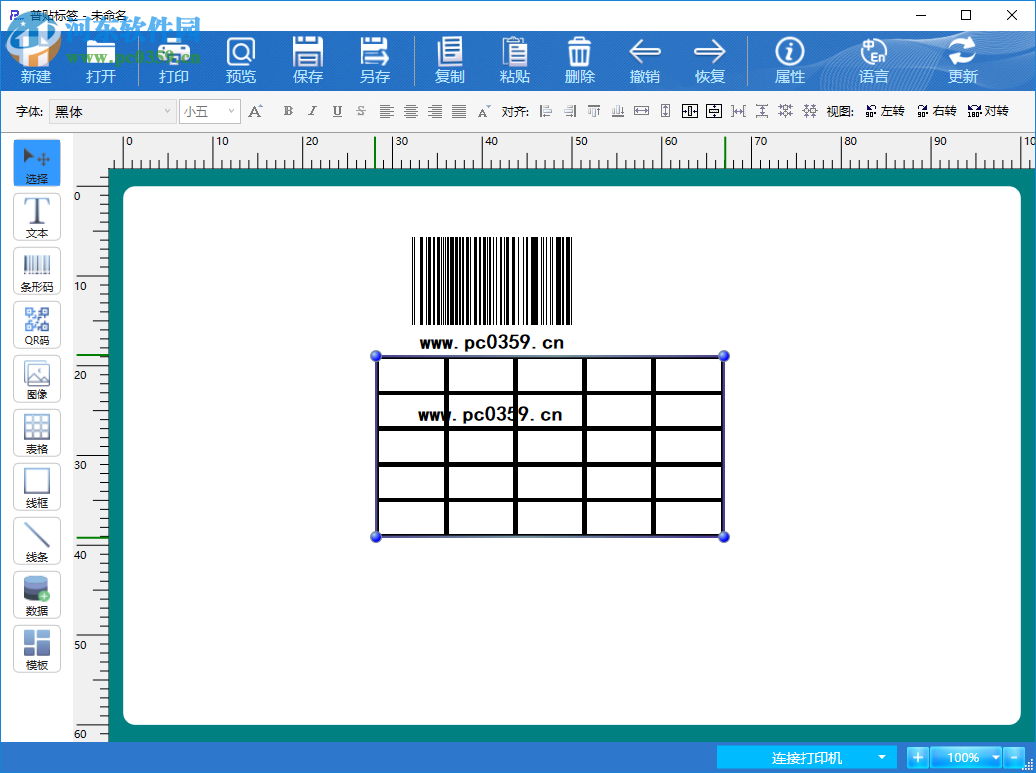1036x773 pixels.
Task: Open 属性 properties
Action: (790, 60)
